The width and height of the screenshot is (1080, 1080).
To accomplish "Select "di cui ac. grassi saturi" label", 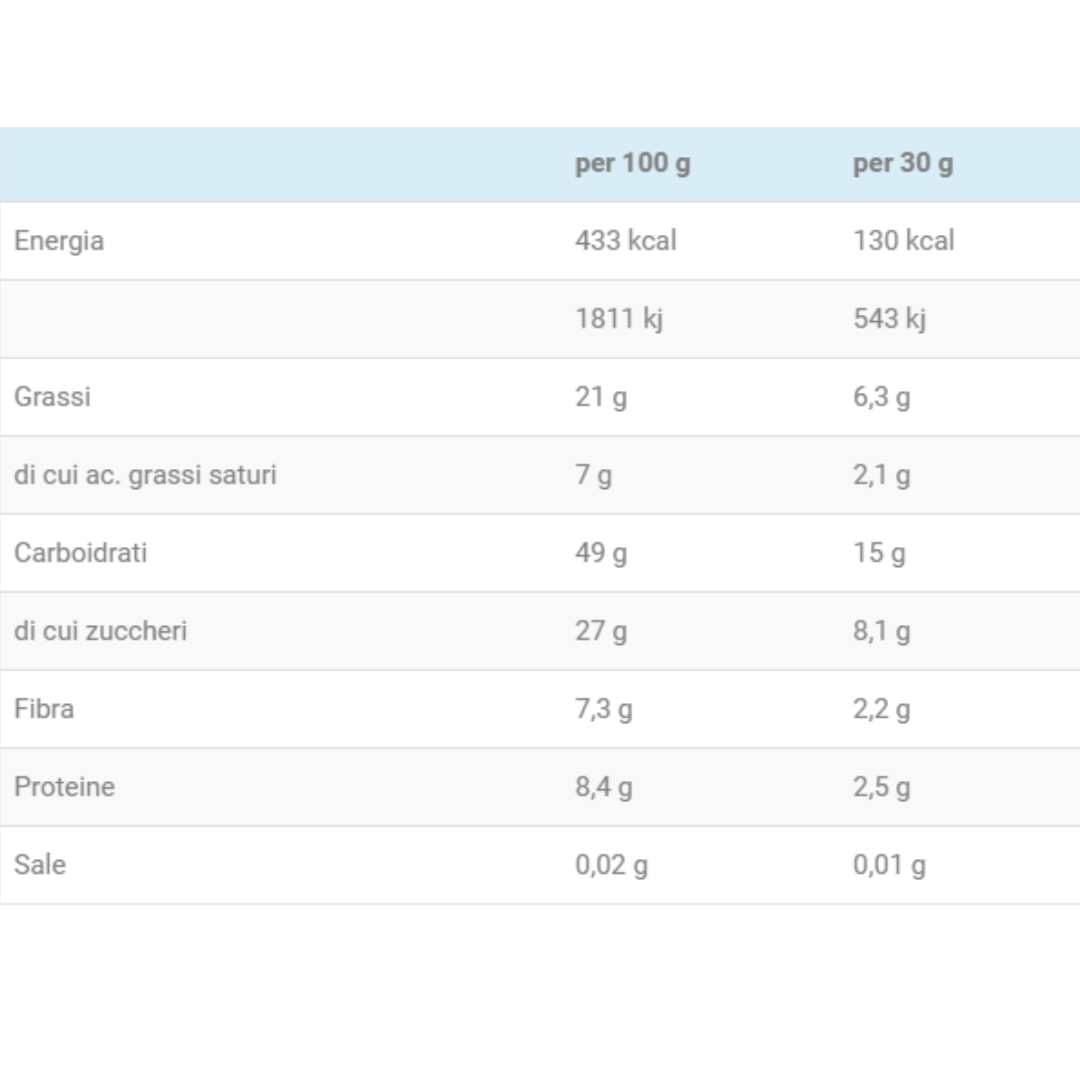I will pyautogui.click(x=145, y=475).
